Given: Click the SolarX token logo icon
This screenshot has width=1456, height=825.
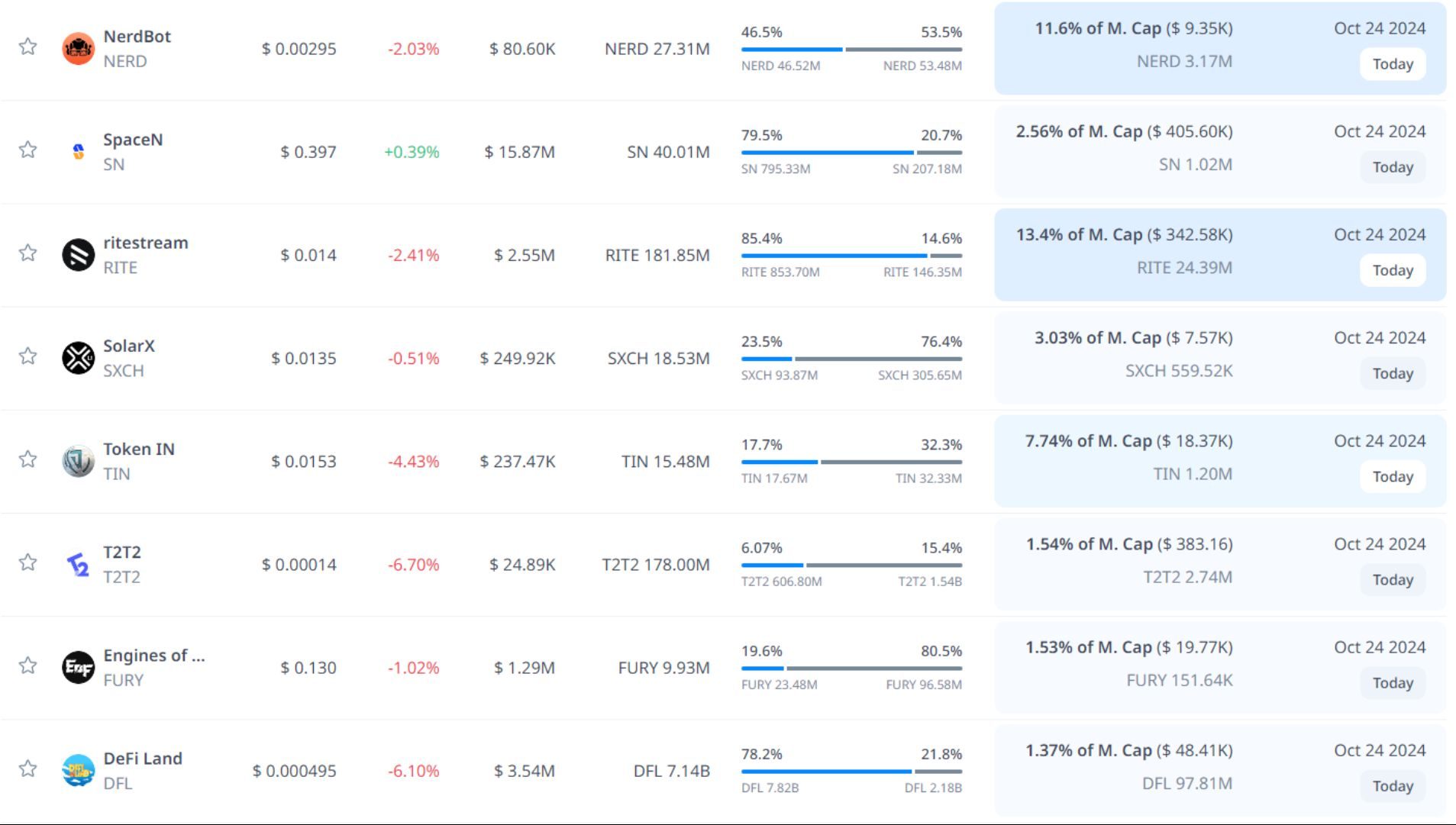Looking at the screenshot, I should pos(78,358).
